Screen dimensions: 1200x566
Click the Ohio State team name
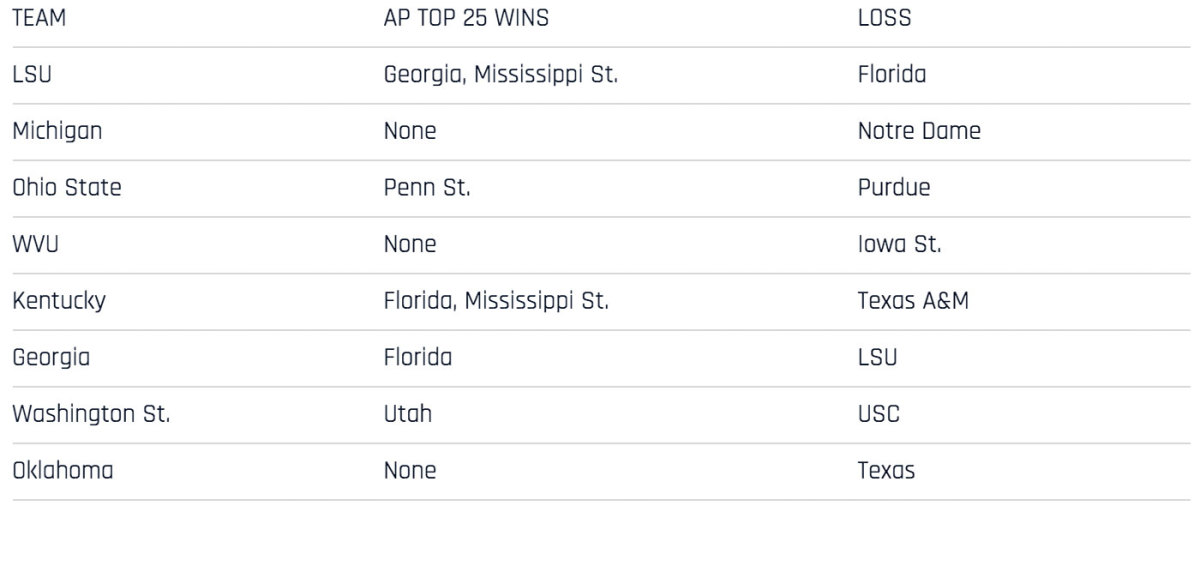click(x=67, y=187)
